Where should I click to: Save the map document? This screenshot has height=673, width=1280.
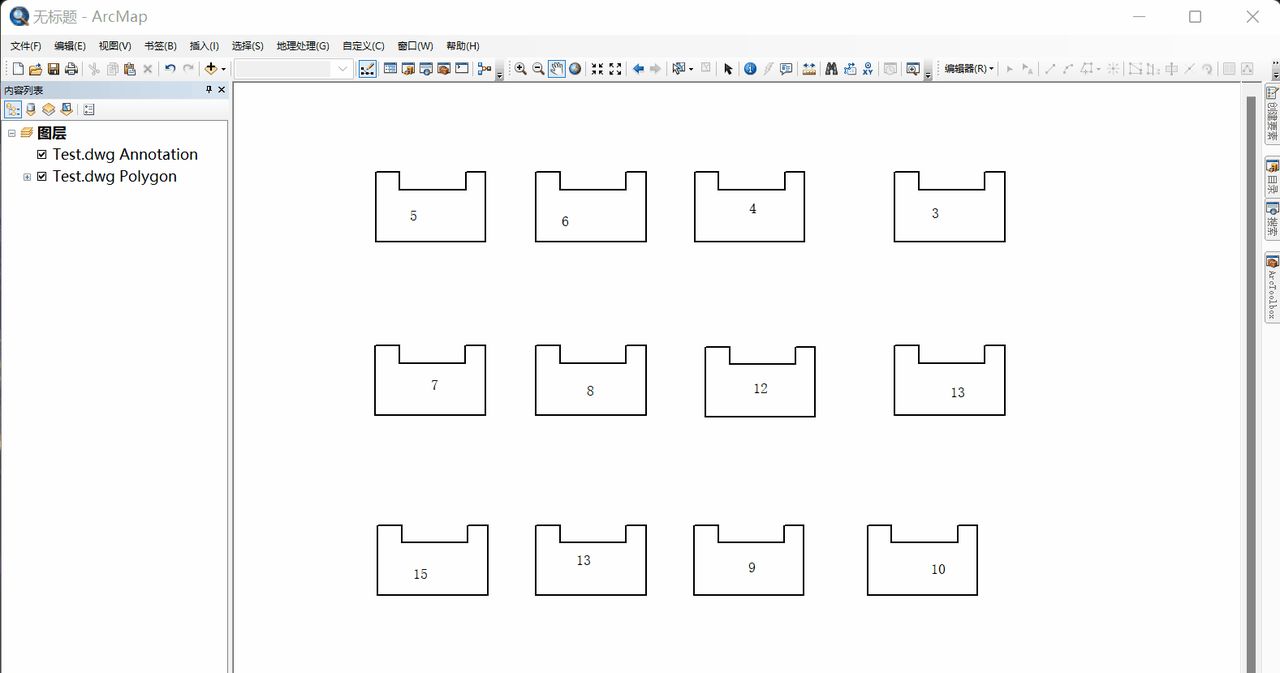click(53, 69)
